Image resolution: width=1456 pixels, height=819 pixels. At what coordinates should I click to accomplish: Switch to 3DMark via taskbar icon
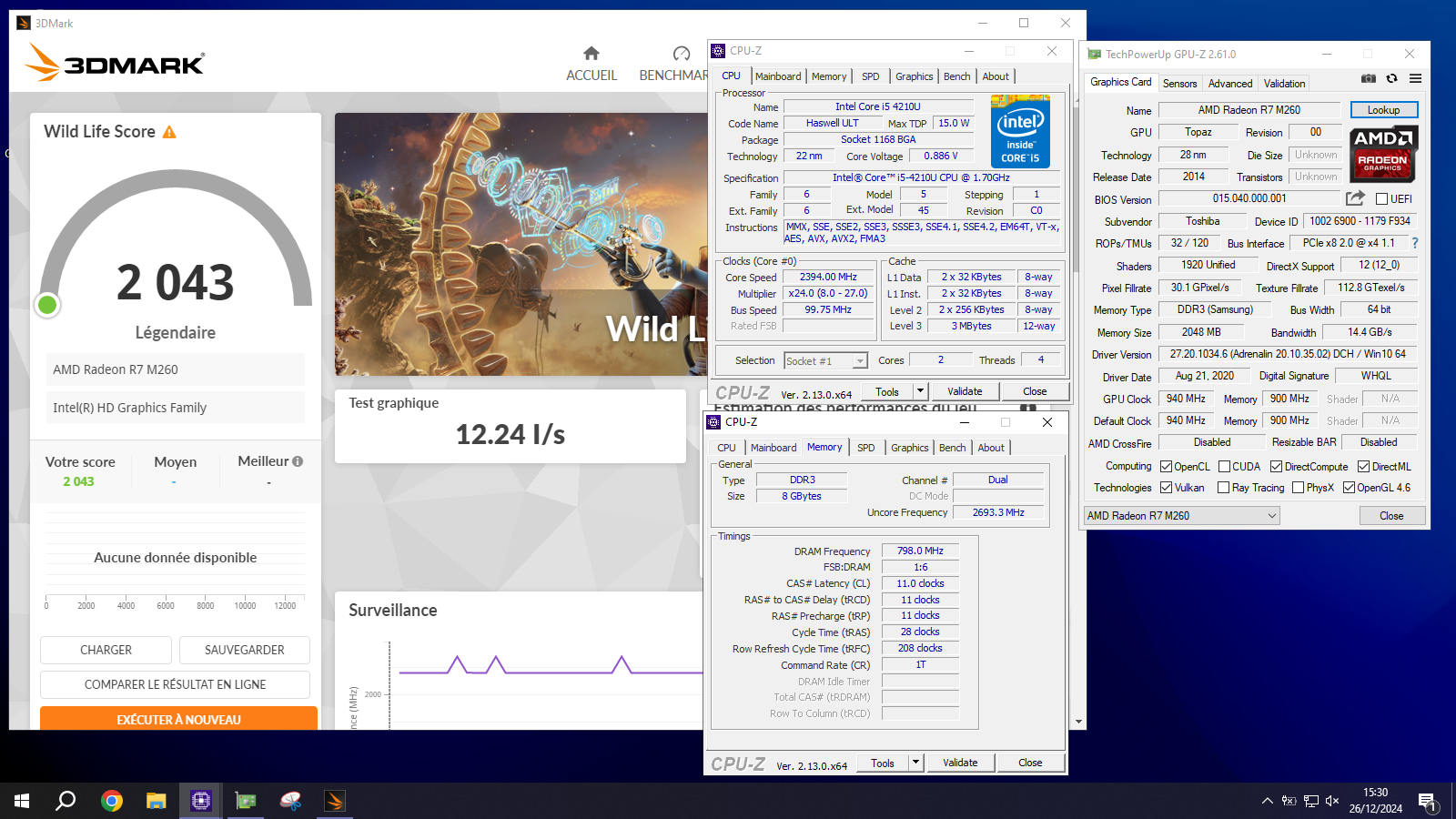pos(335,801)
